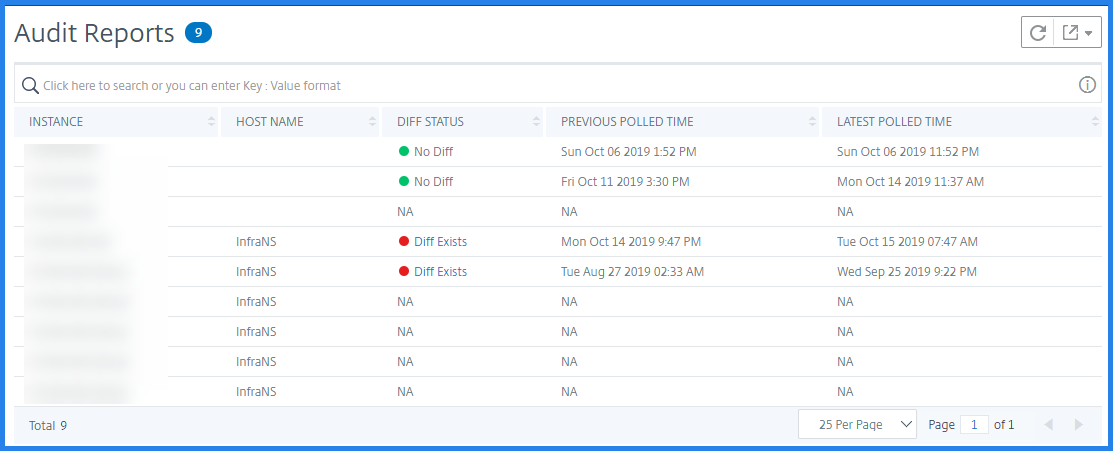The height and width of the screenshot is (451, 1113).
Task: Sort by PREVIOUS POLLED TIME arrows
Action: pos(812,122)
